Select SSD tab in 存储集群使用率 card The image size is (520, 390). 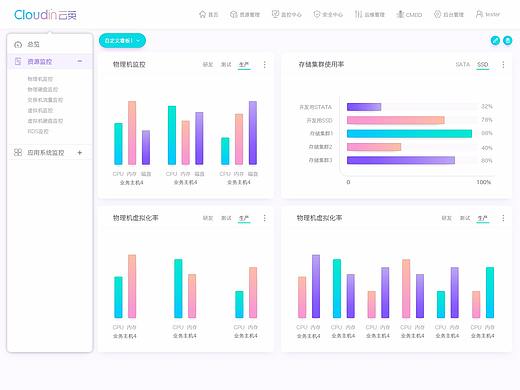482,64
